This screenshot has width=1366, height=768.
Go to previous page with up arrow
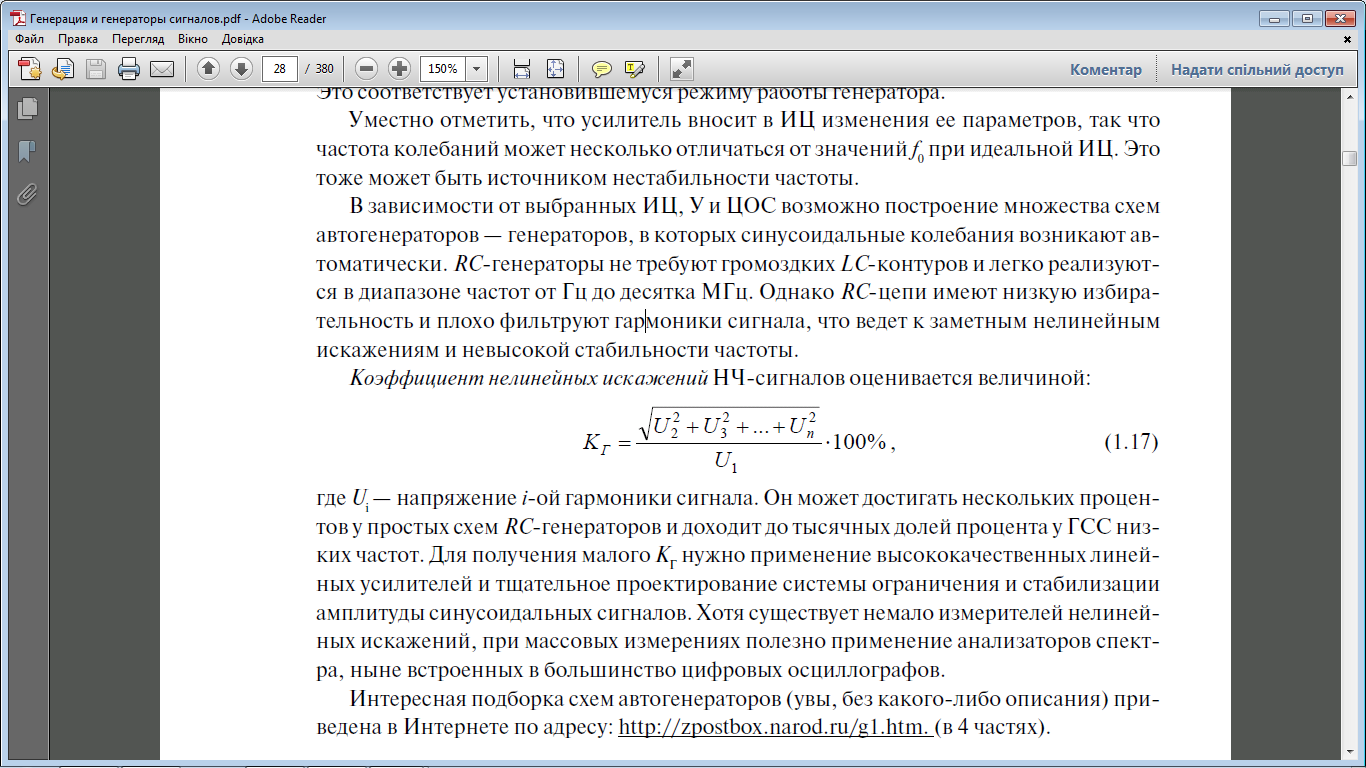click(x=208, y=69)
